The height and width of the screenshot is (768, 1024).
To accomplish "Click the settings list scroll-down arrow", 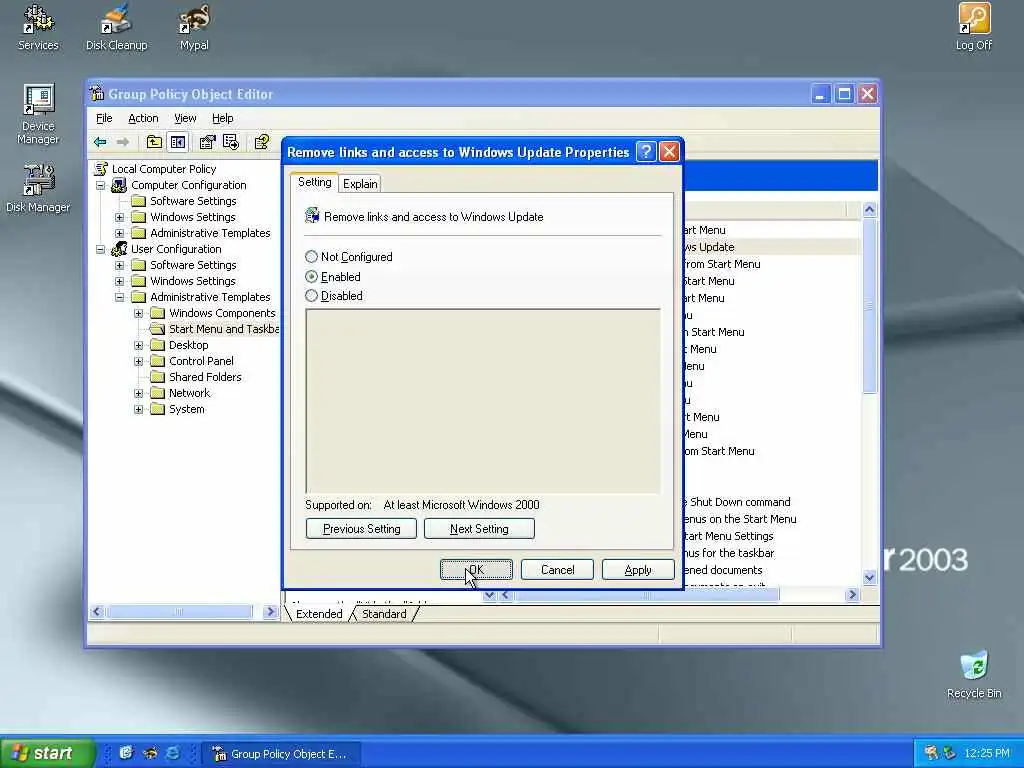I will 869,577.
